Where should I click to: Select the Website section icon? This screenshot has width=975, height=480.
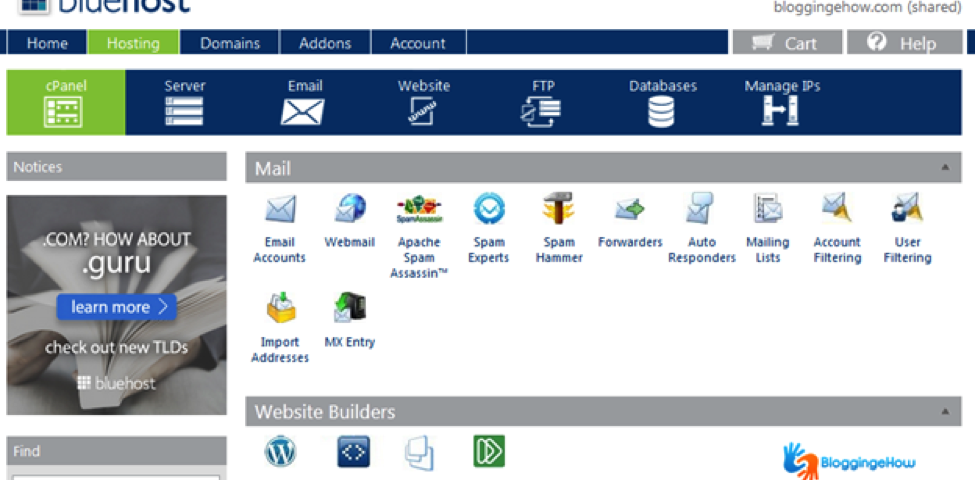(423, 112)
